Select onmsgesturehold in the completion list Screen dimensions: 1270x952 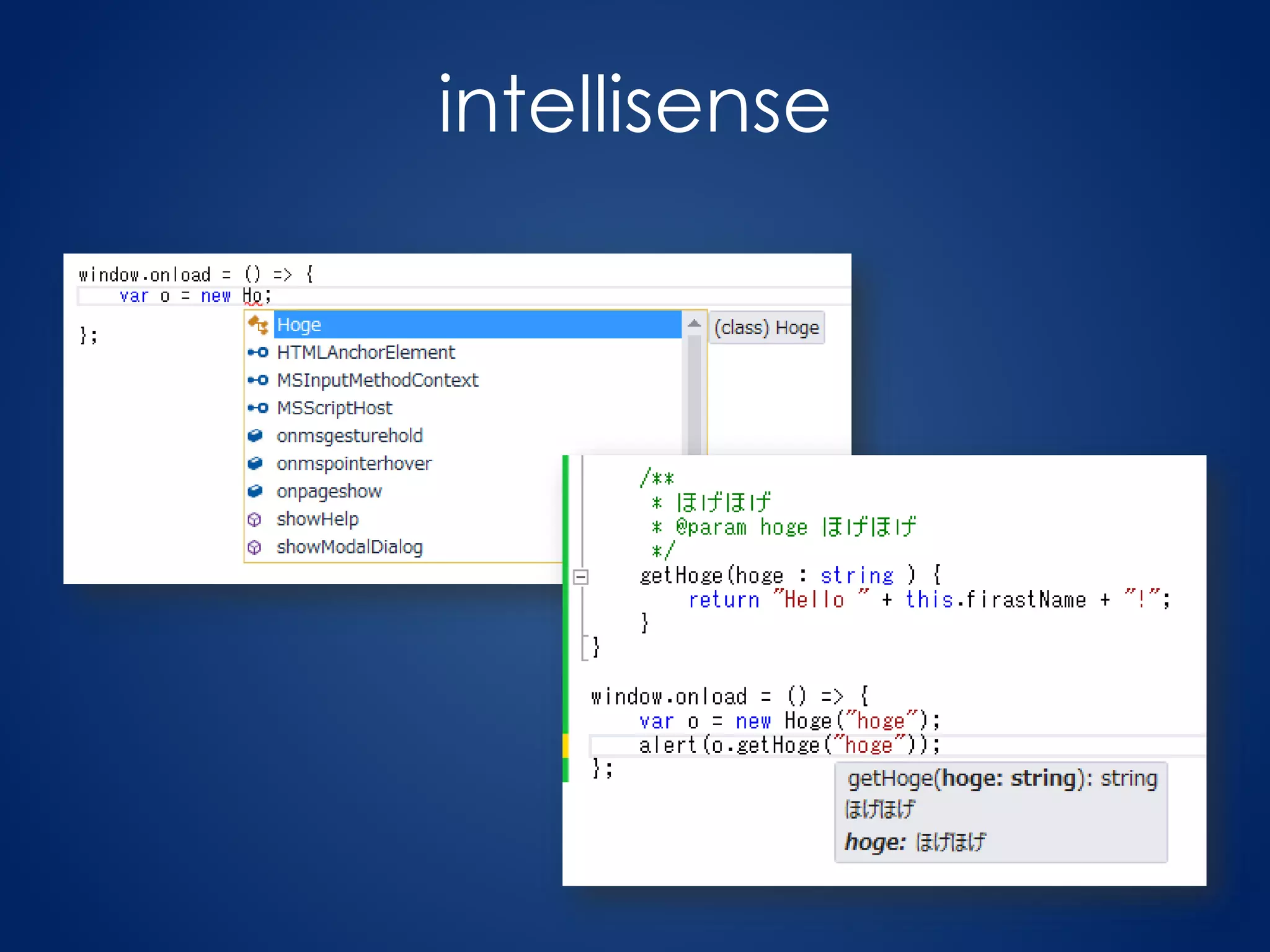(x=350, y=436)
